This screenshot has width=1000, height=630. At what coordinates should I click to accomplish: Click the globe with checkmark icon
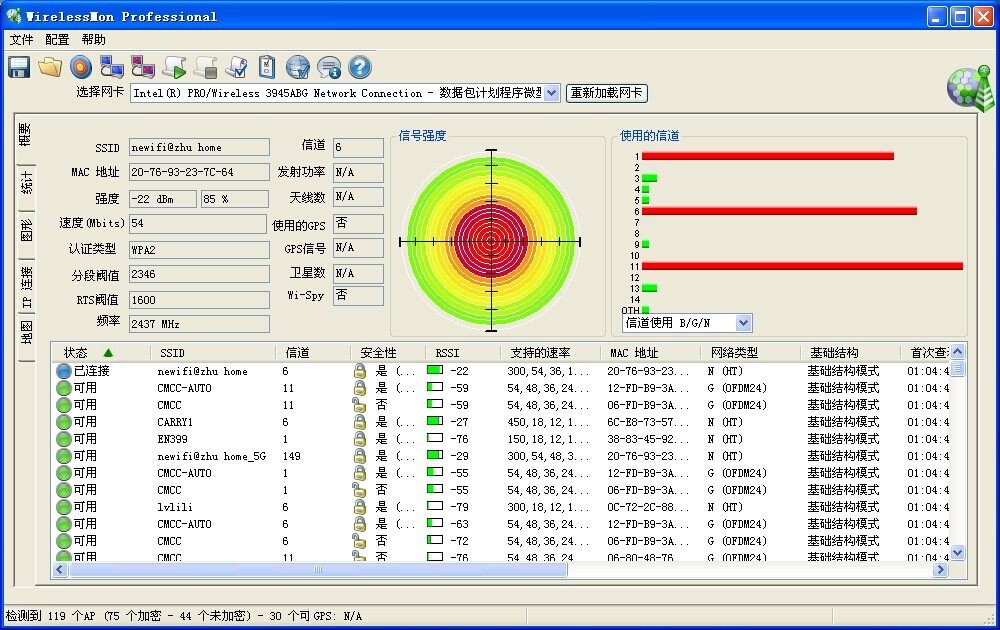297,67
